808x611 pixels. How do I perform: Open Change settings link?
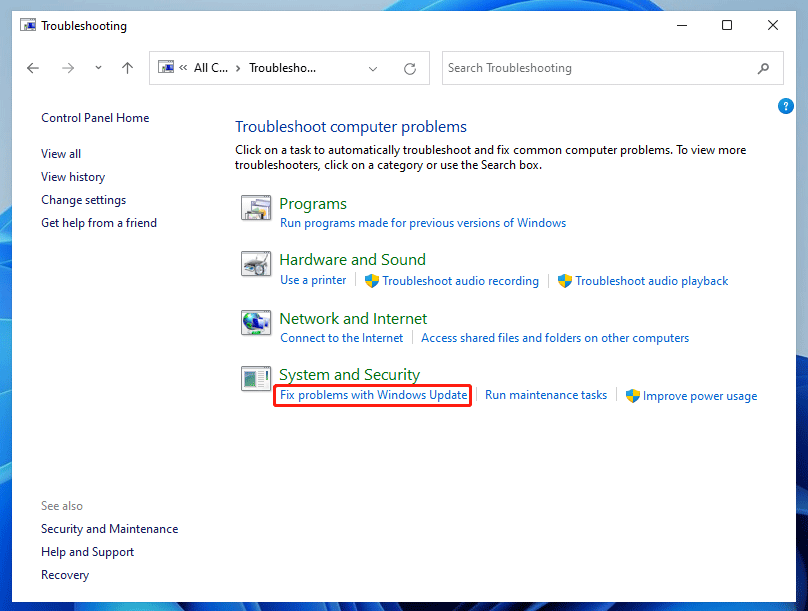tap(83, 200)
